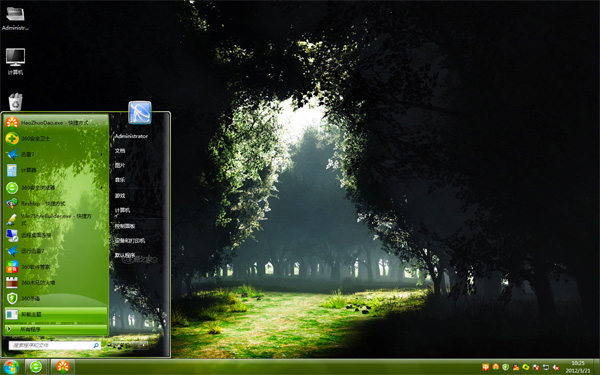Open 图片 in the Start menu
The width and height of the screenshot is (600, 375).
point(120,165)
